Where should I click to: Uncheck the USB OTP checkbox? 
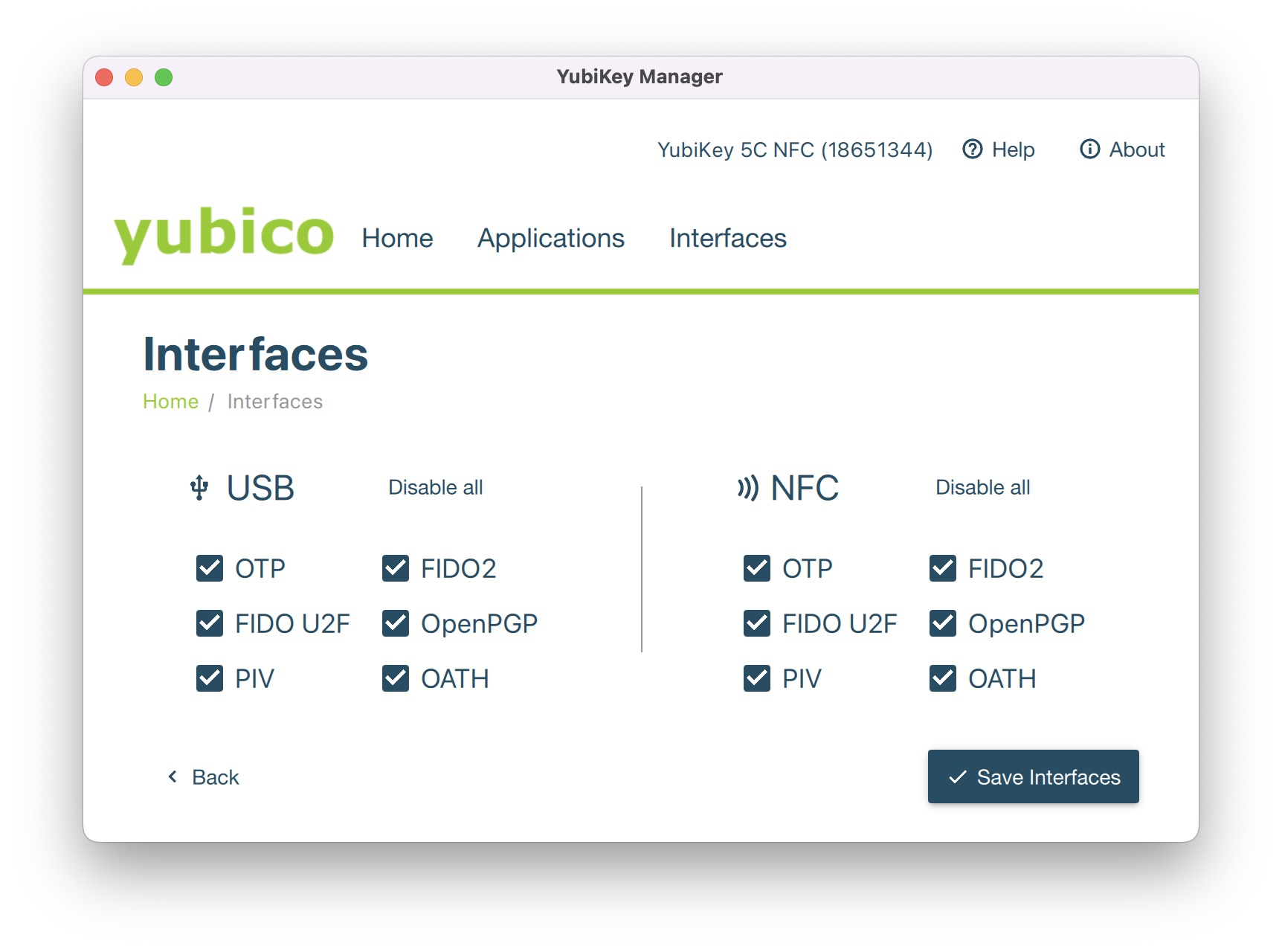[210, 568]
